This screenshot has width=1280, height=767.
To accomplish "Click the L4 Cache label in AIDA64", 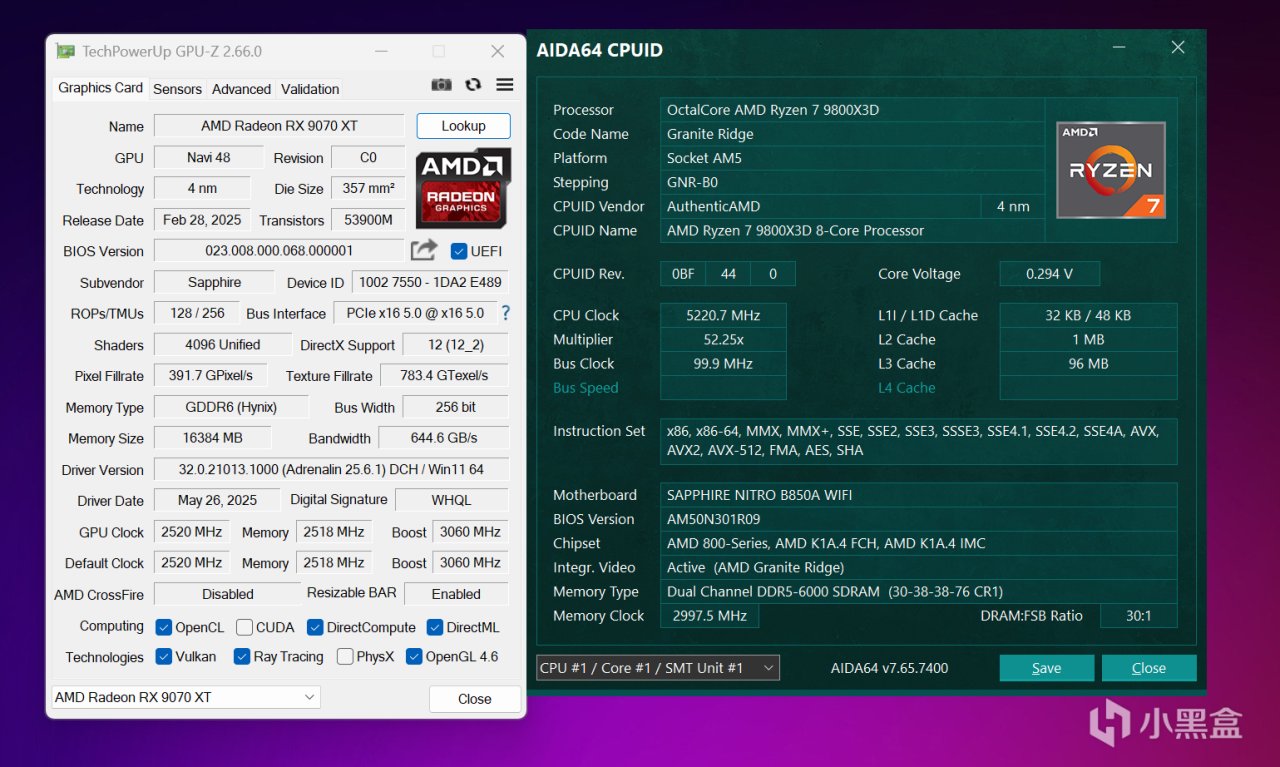I will (x=907, y=388).
